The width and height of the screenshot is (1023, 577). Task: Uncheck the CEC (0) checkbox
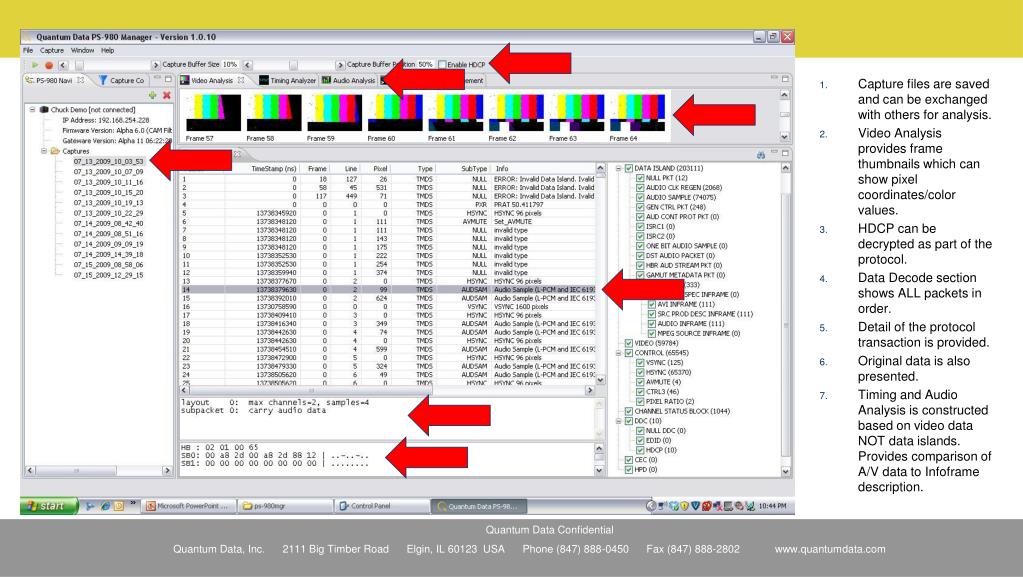[629, 460]
